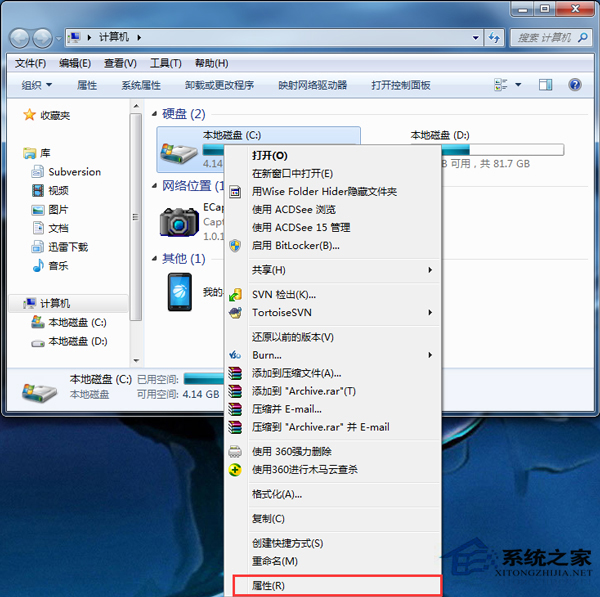Choose 重命名(M) from the context menu
Viewport: 600px width, 597px height.
tap(332, 561)
